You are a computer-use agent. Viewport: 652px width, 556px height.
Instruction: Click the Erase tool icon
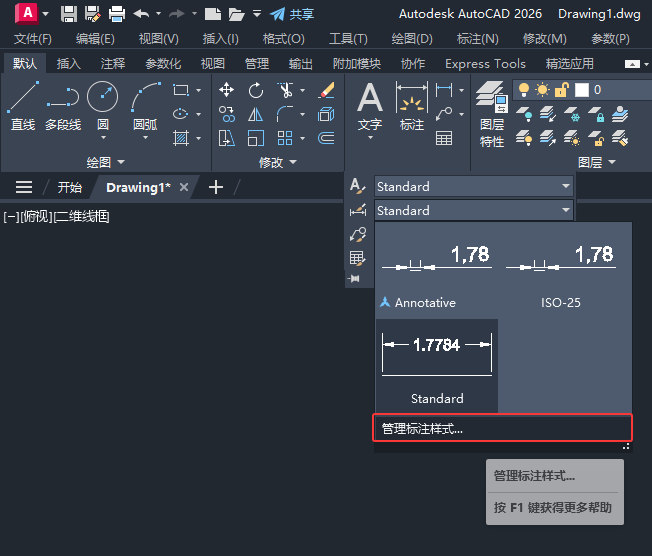(326, 90)
